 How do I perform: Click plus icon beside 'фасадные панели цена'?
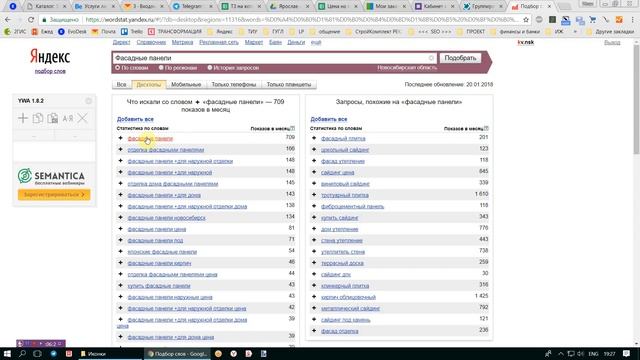120,229
